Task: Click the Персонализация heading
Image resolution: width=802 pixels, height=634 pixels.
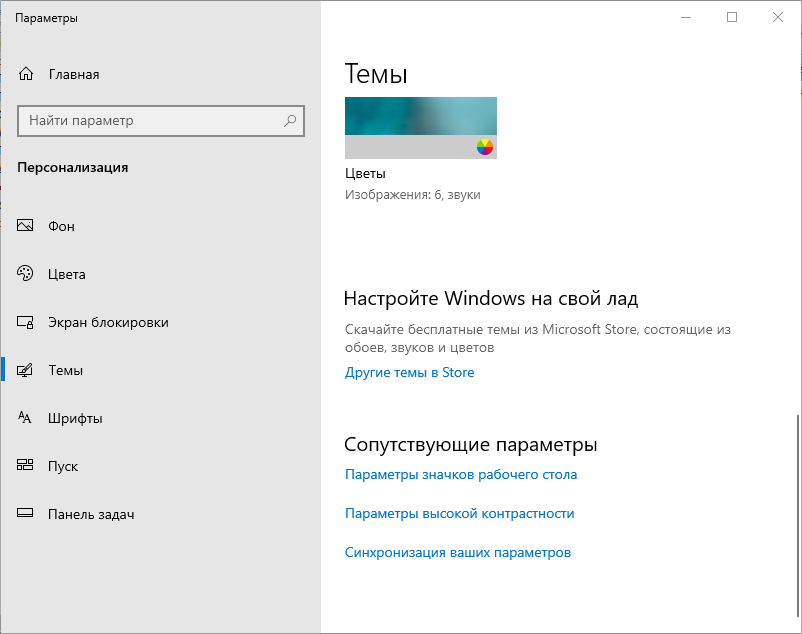Action: [x=73, y=168]
